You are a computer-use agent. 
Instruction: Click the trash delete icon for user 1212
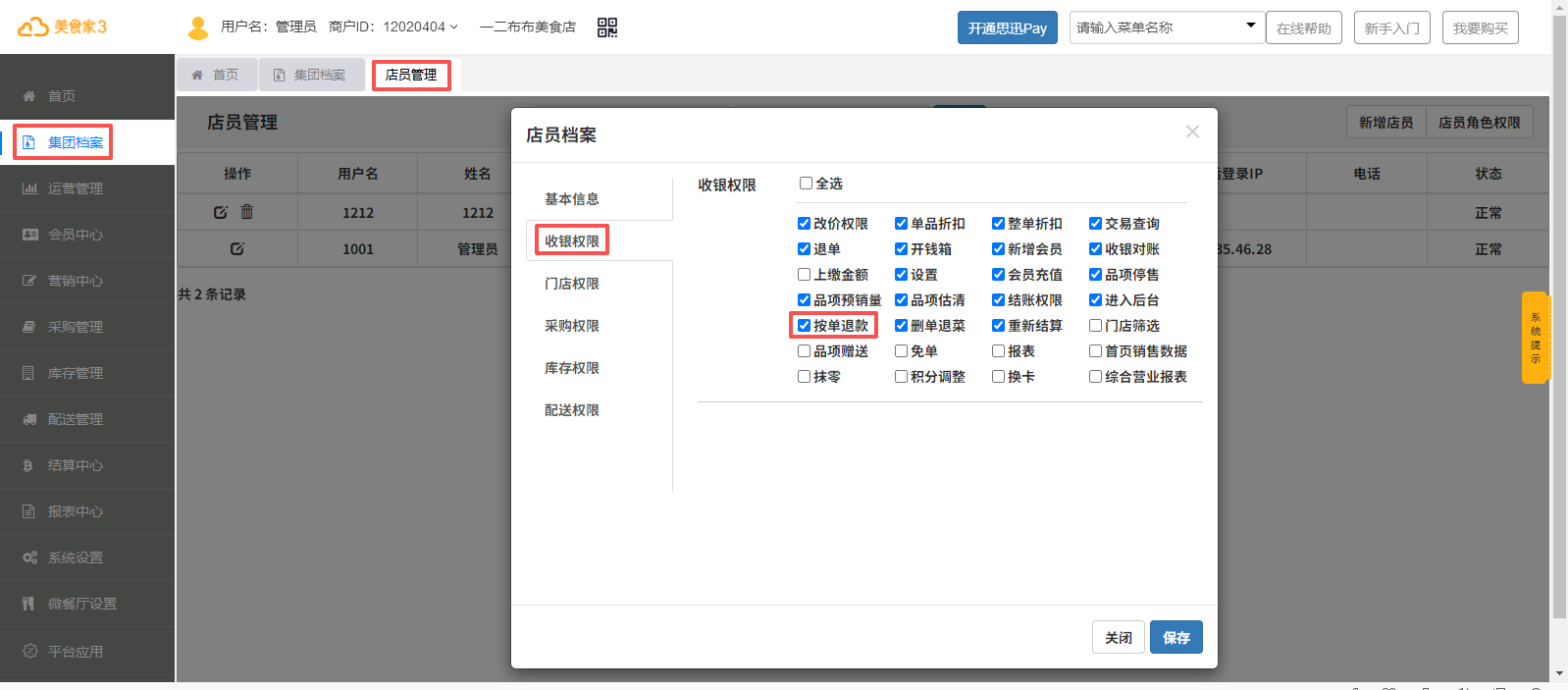tap(247, 212)
